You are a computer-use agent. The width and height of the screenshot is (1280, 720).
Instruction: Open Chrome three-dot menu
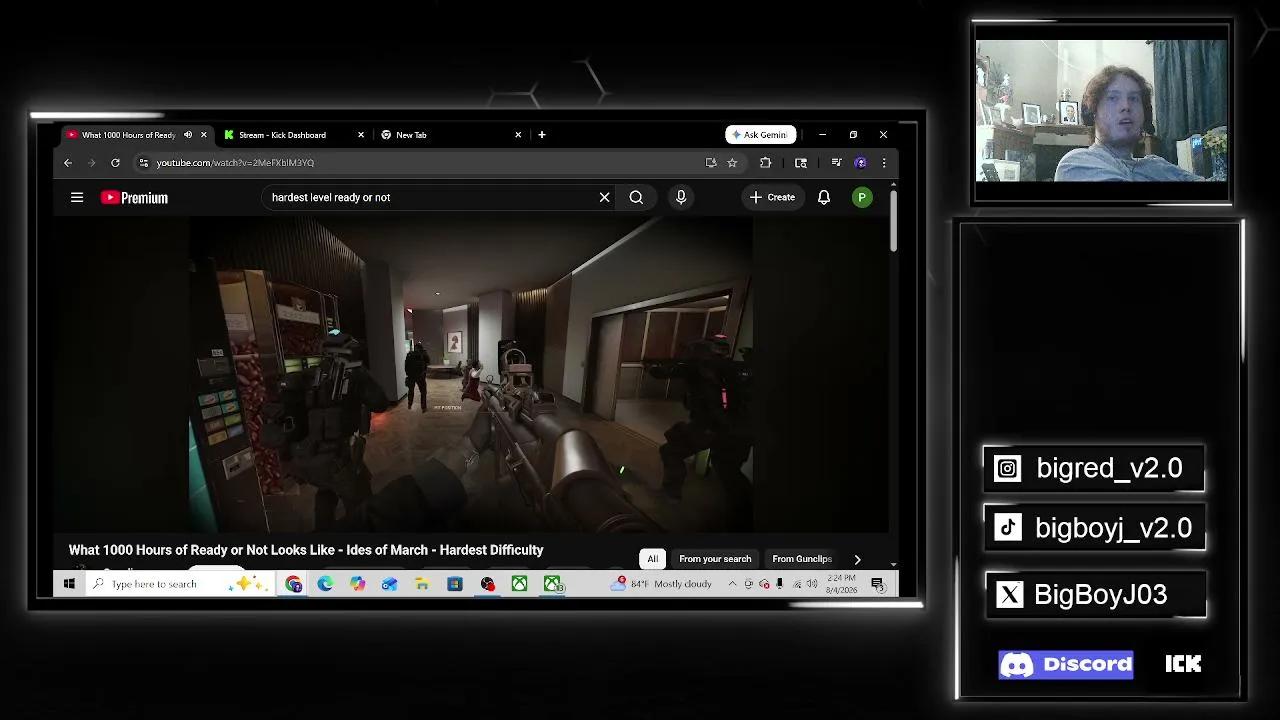point(884,163)
